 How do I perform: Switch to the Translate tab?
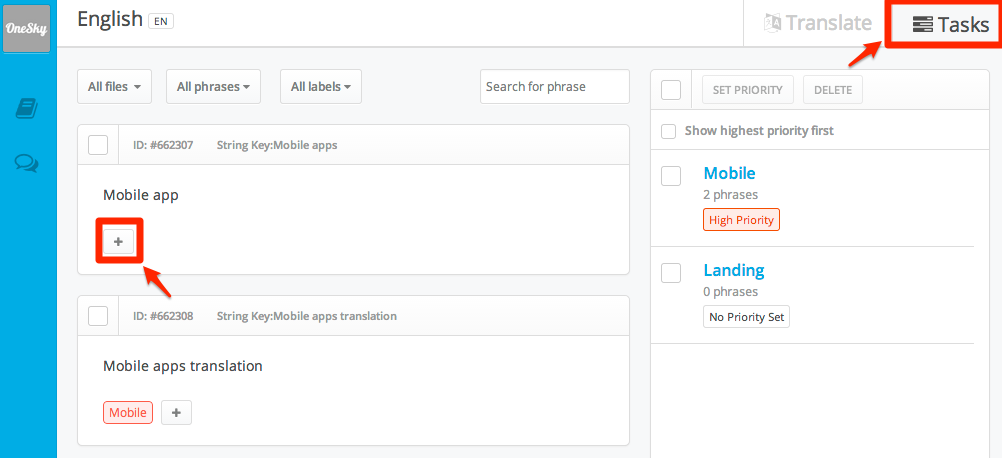pyautogui.click(x=818, y=23)
